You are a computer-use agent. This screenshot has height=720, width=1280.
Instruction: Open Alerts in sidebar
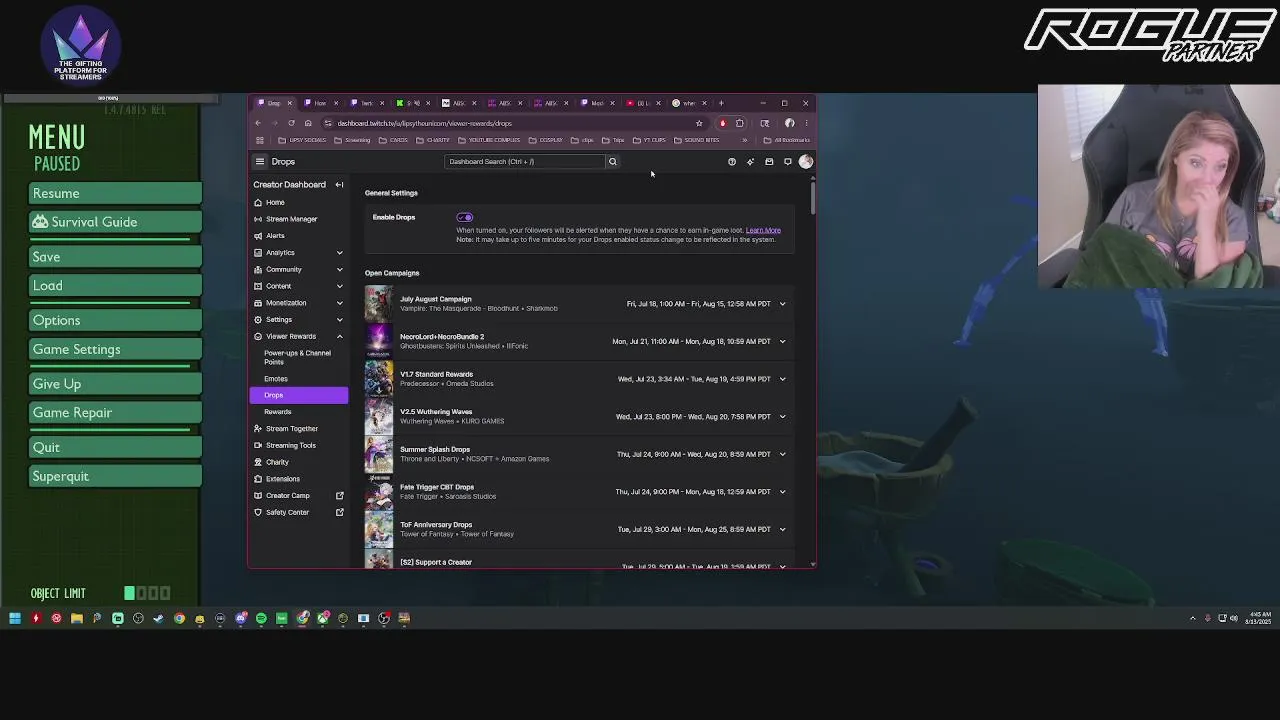click(298, 236)
